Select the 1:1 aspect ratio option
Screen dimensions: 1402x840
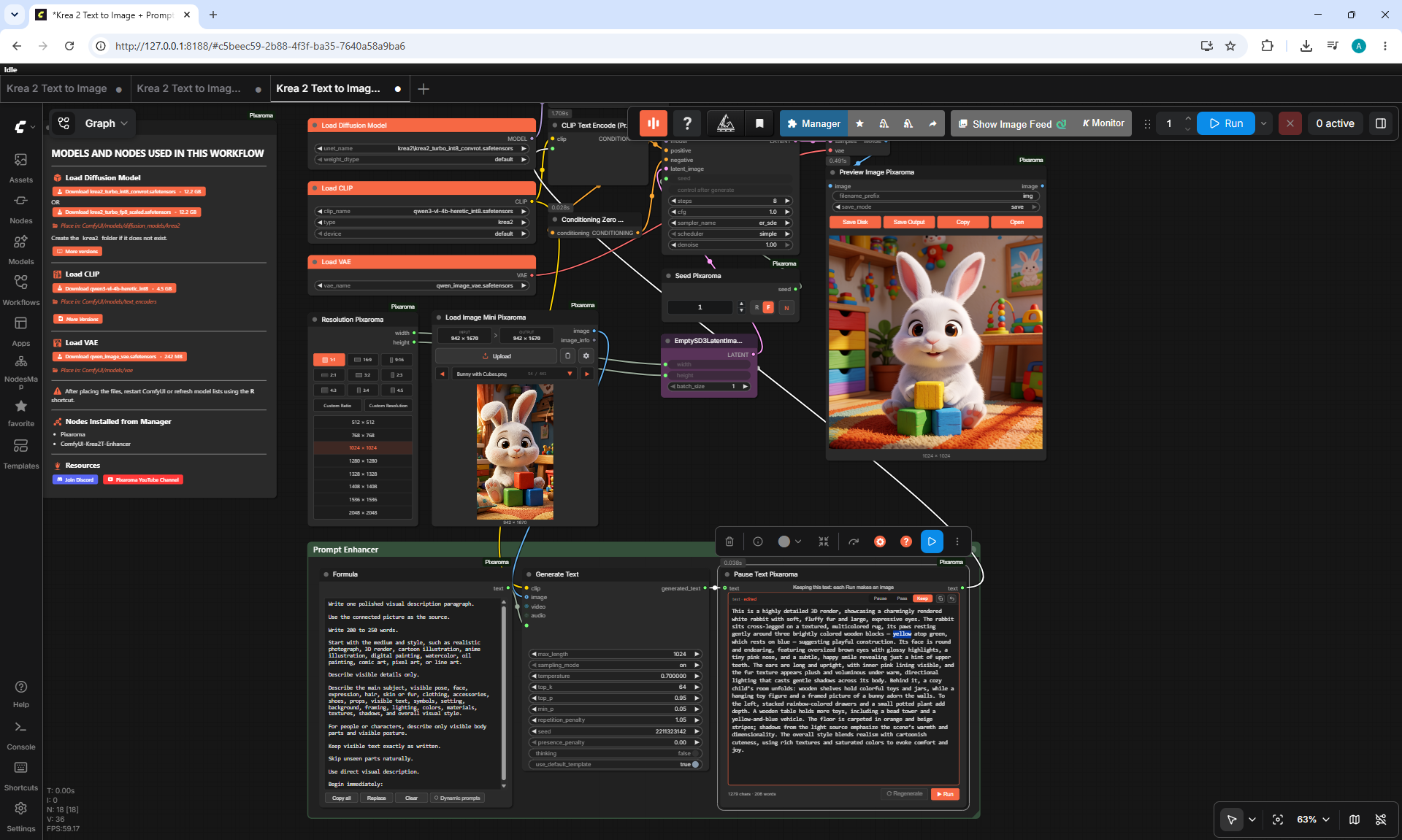(x=329, y=360)
